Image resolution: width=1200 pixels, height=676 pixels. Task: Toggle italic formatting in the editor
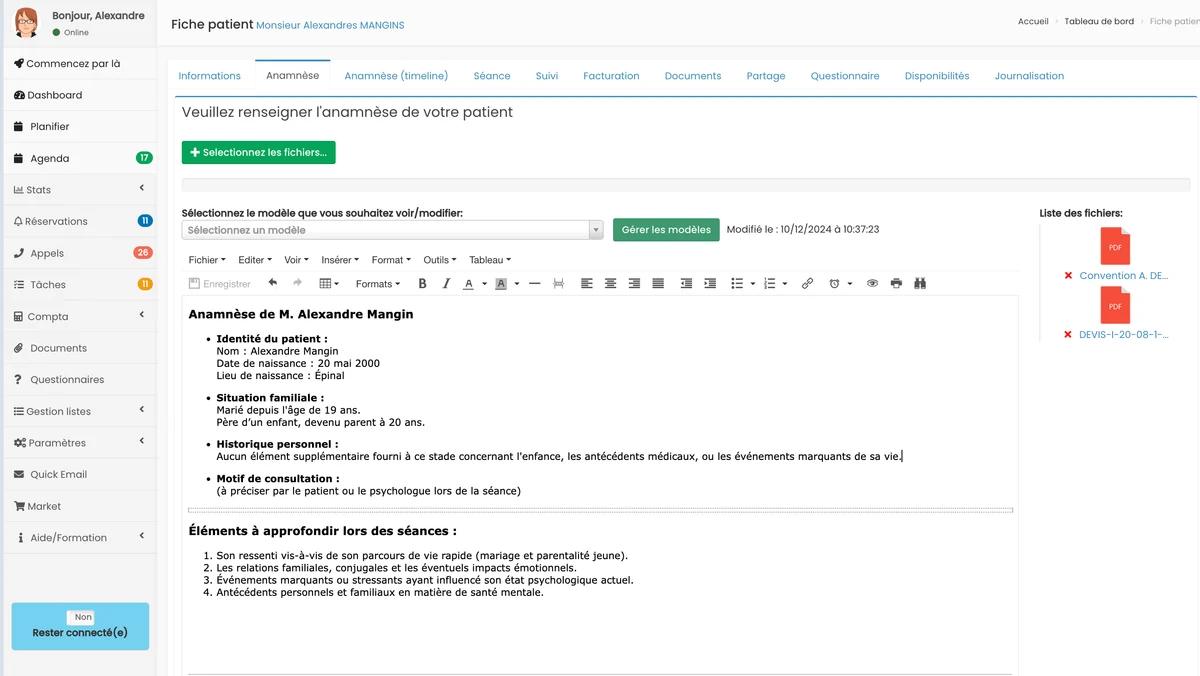[446, 284]
